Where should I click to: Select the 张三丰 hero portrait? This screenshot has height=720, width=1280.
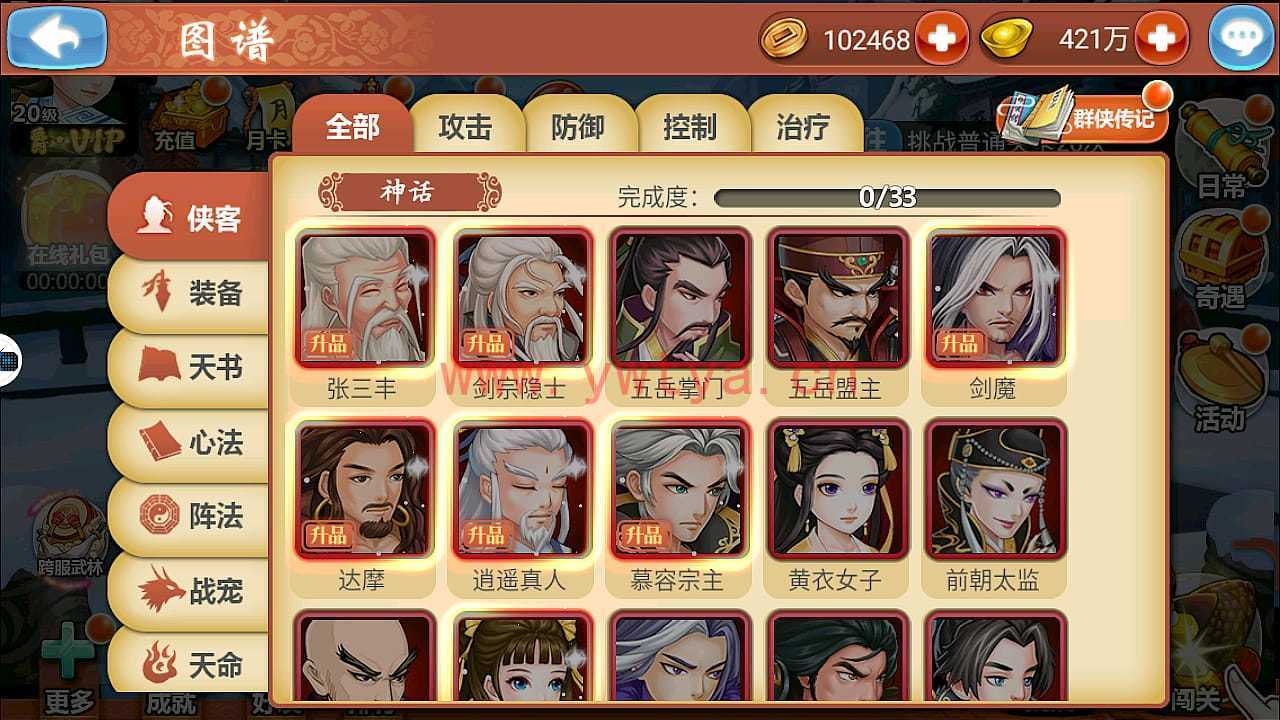[364, 298]
